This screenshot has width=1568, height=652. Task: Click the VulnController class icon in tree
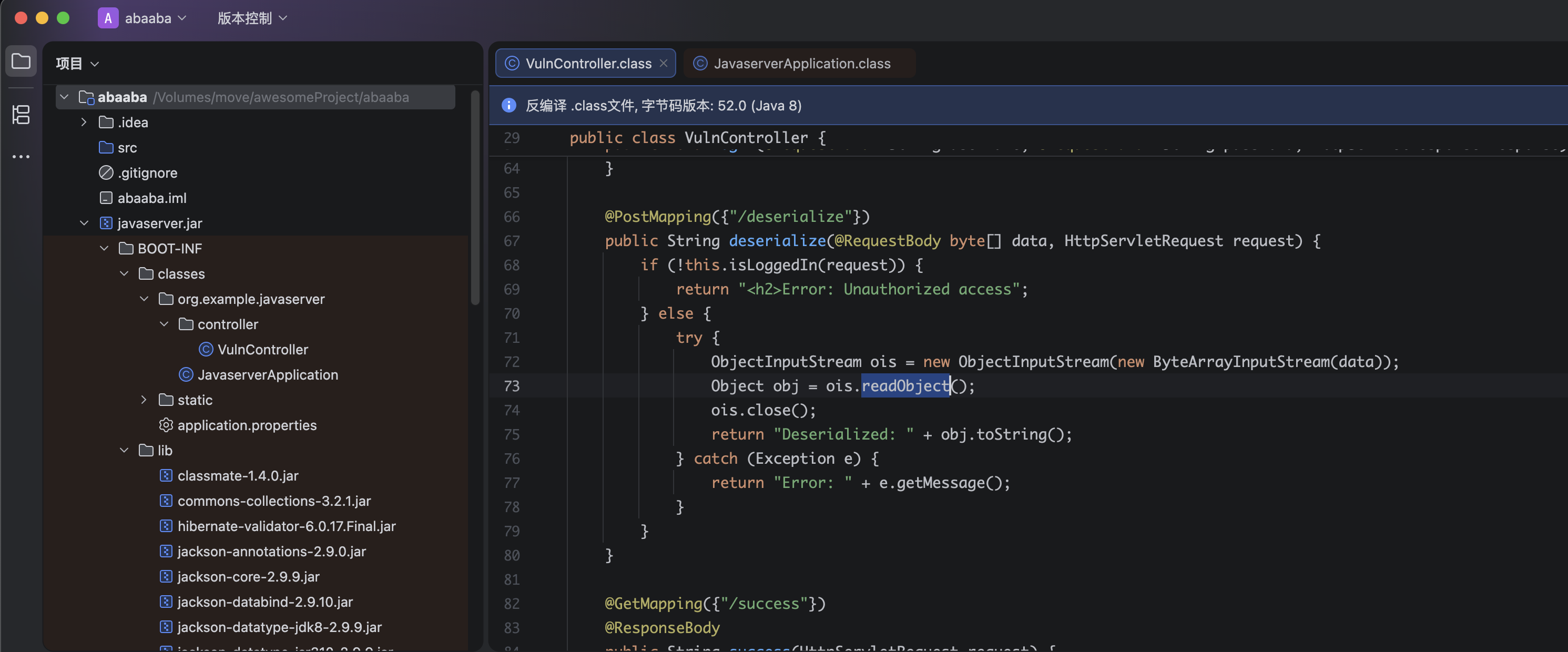coord(206,350)
